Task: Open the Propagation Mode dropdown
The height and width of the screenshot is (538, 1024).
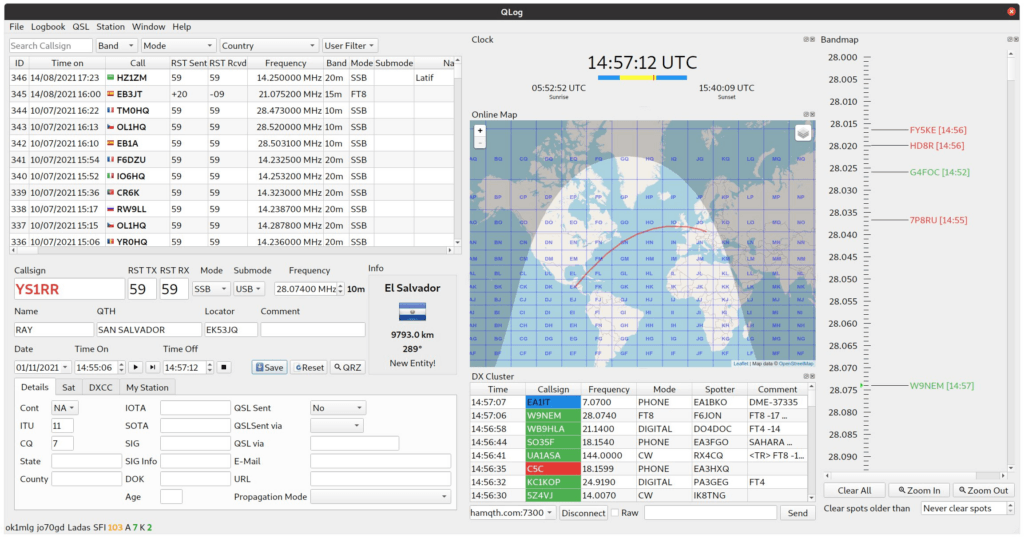Action: pos(380,497)
